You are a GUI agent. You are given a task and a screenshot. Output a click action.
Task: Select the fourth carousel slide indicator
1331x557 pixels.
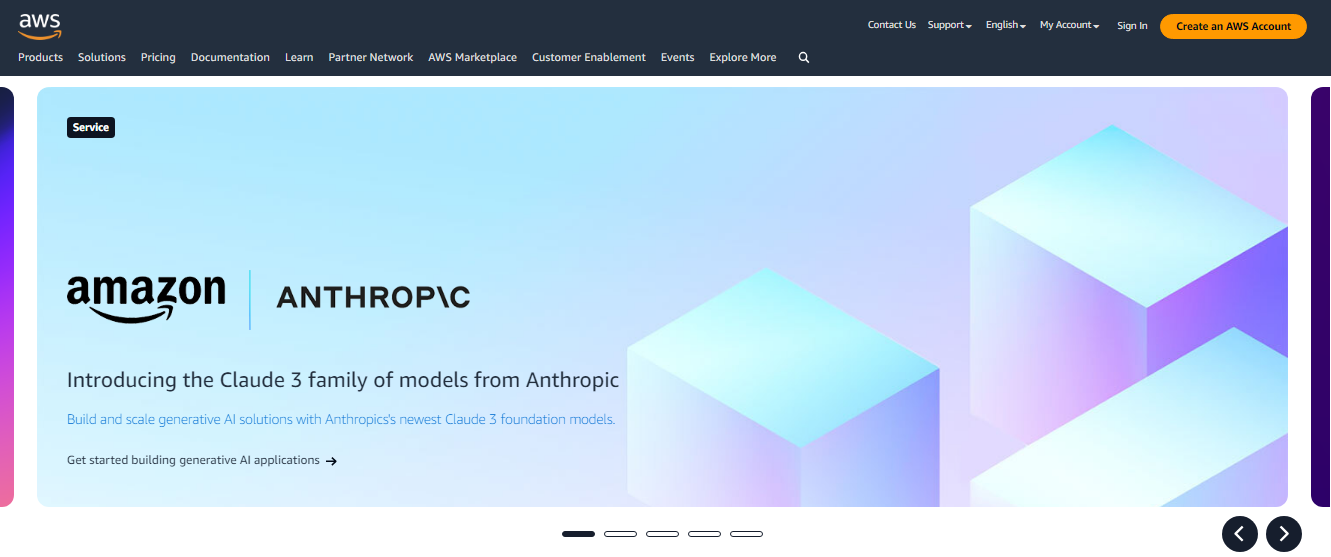click(704, 534)
